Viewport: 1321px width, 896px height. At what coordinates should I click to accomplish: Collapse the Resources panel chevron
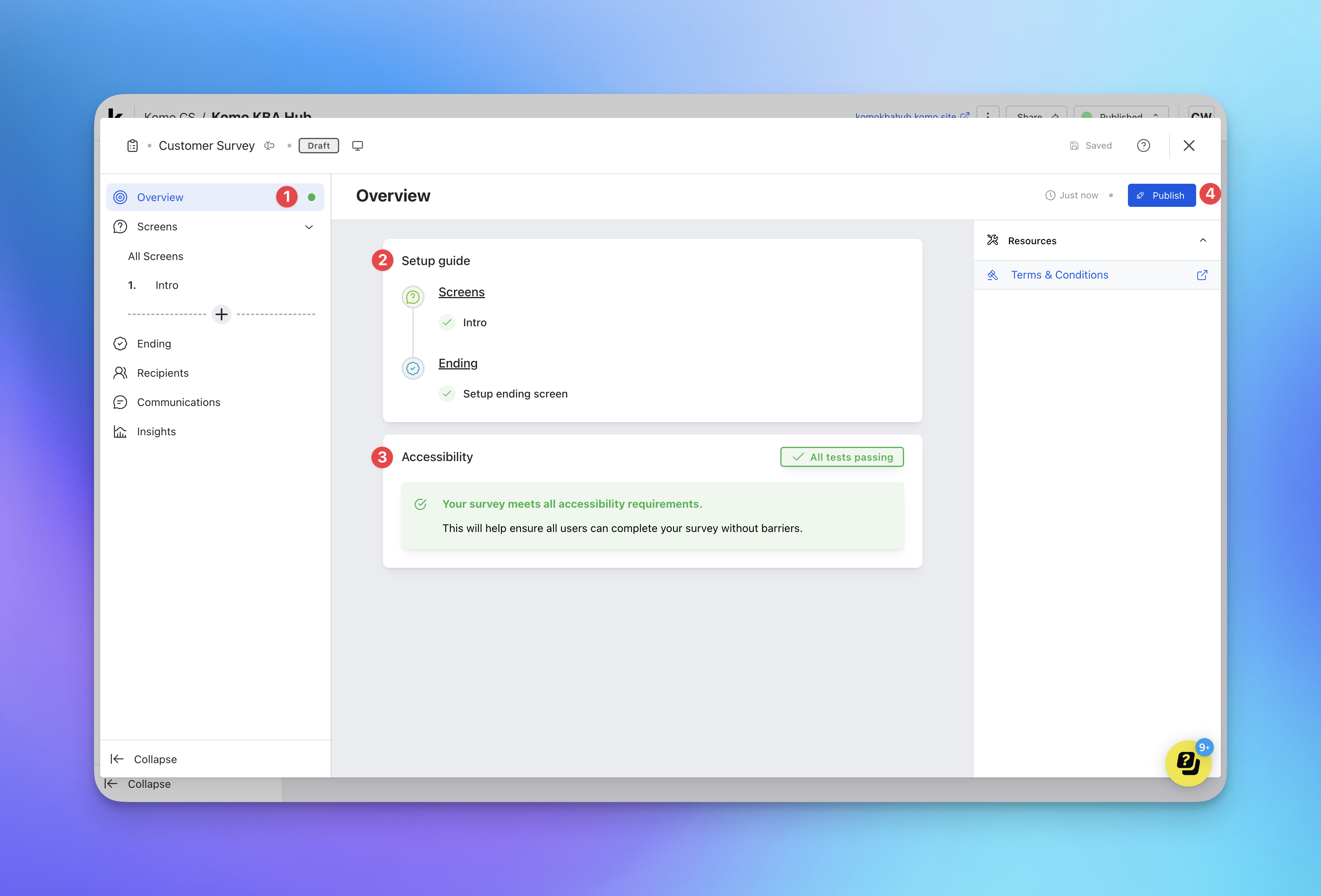point(1203,240)
